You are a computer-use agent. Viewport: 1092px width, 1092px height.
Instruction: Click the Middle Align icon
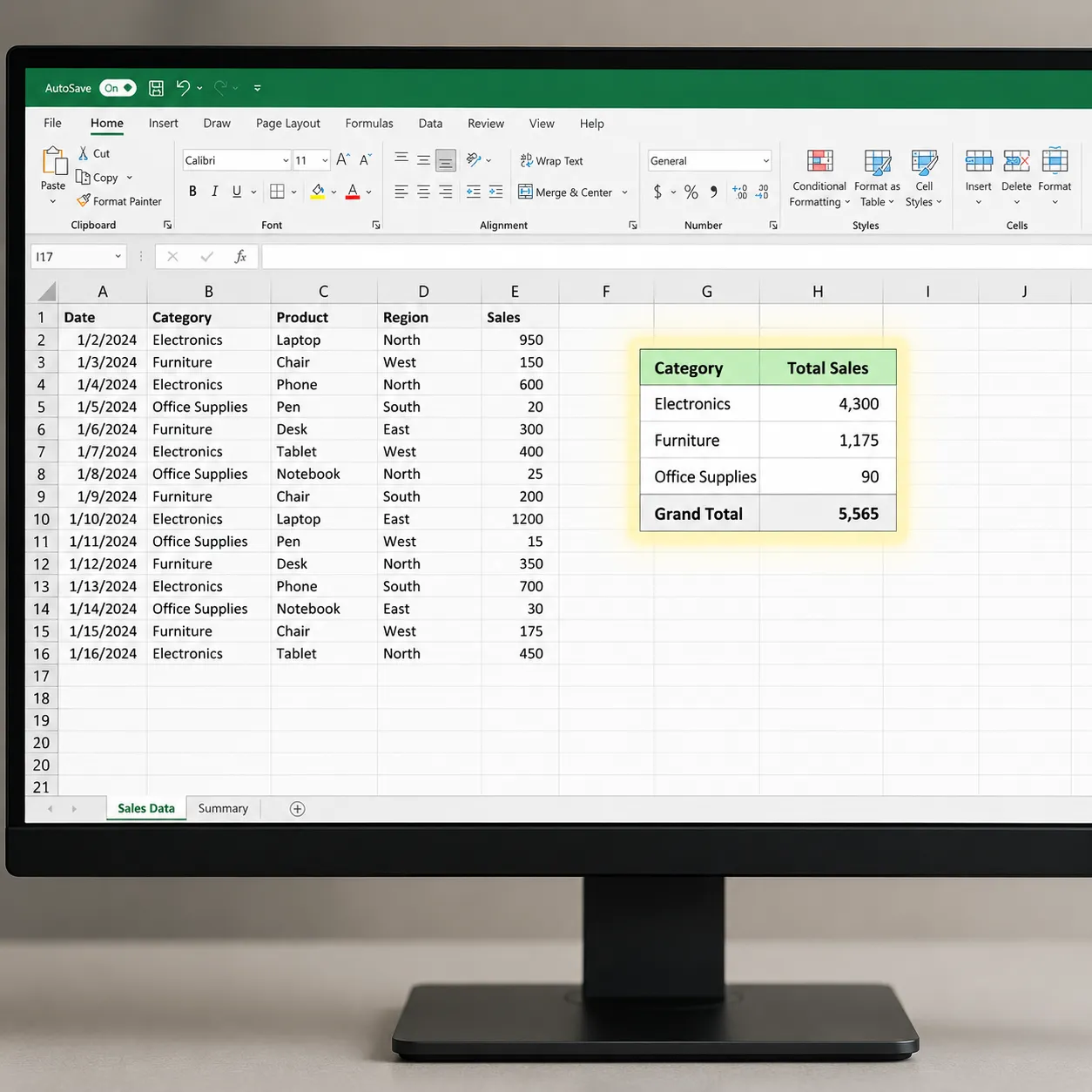point(423,160)
